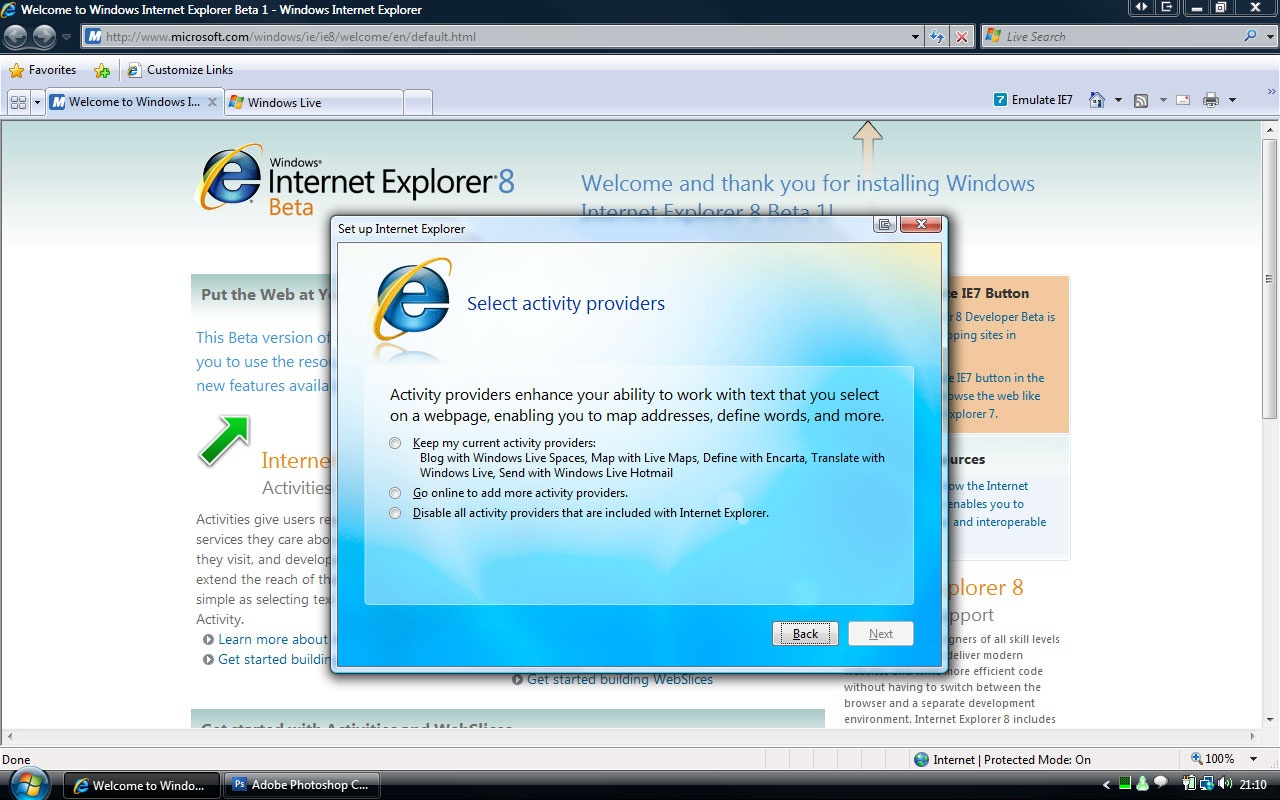Switch to the Windows Live tab

[313, 102]
